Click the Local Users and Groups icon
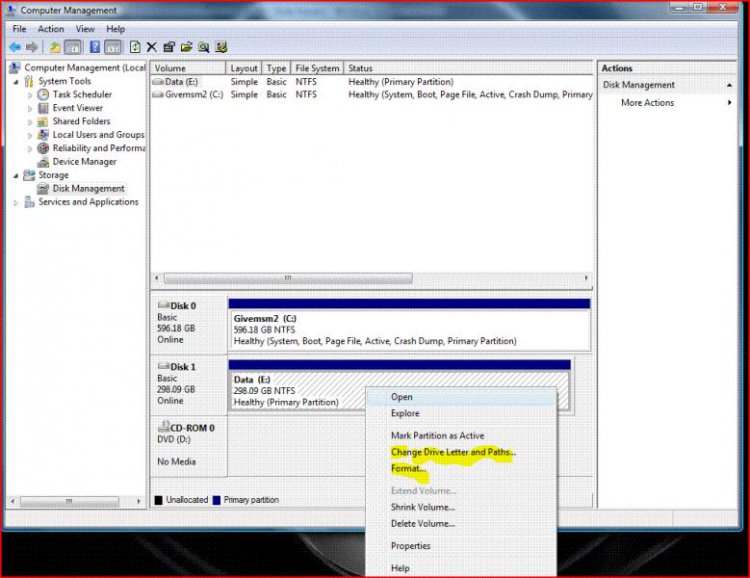 pos(43,134)
